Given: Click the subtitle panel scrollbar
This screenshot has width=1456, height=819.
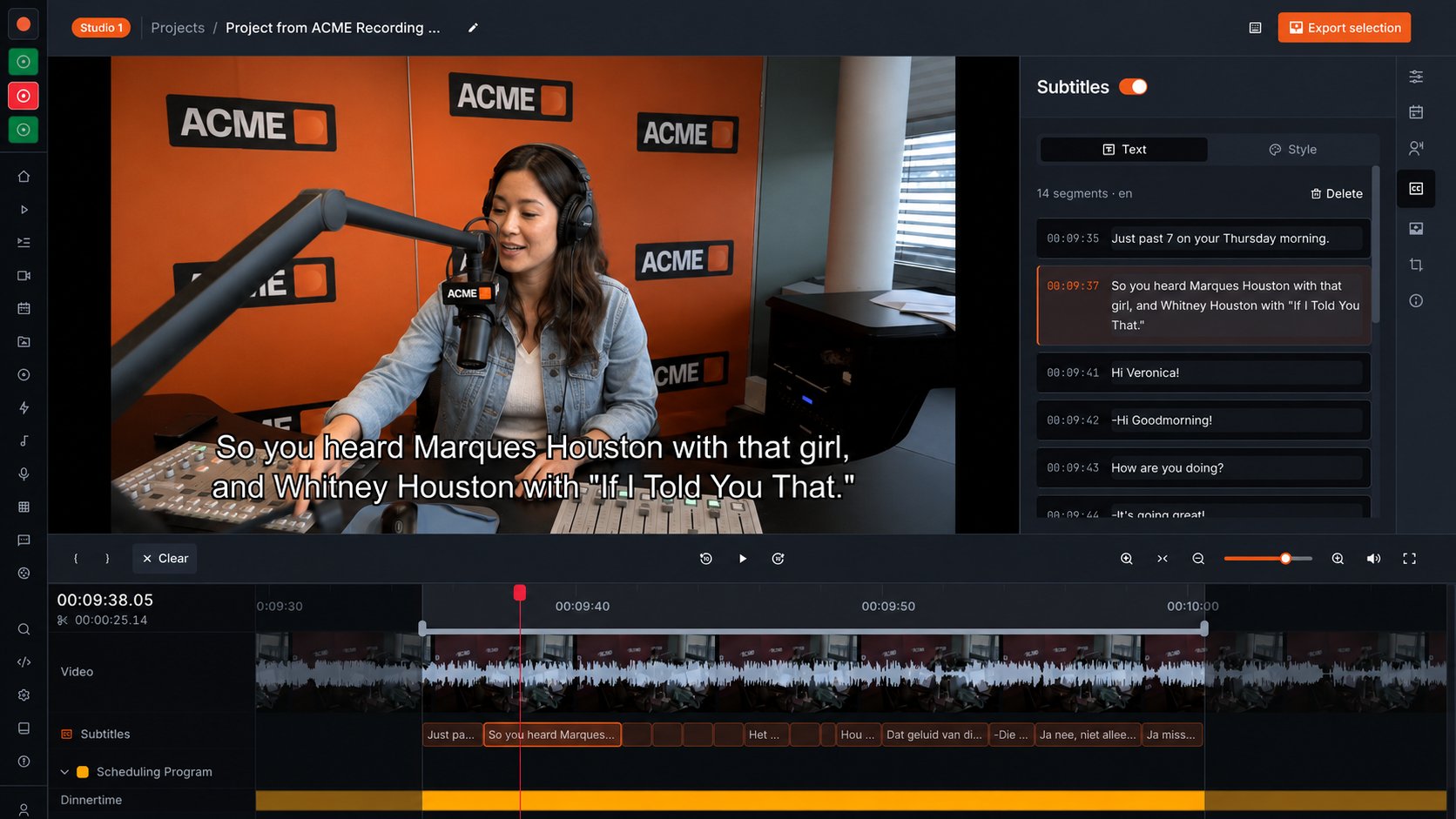Looking at the screenshot, I should pyautogui.click(x=1376, y=245).
